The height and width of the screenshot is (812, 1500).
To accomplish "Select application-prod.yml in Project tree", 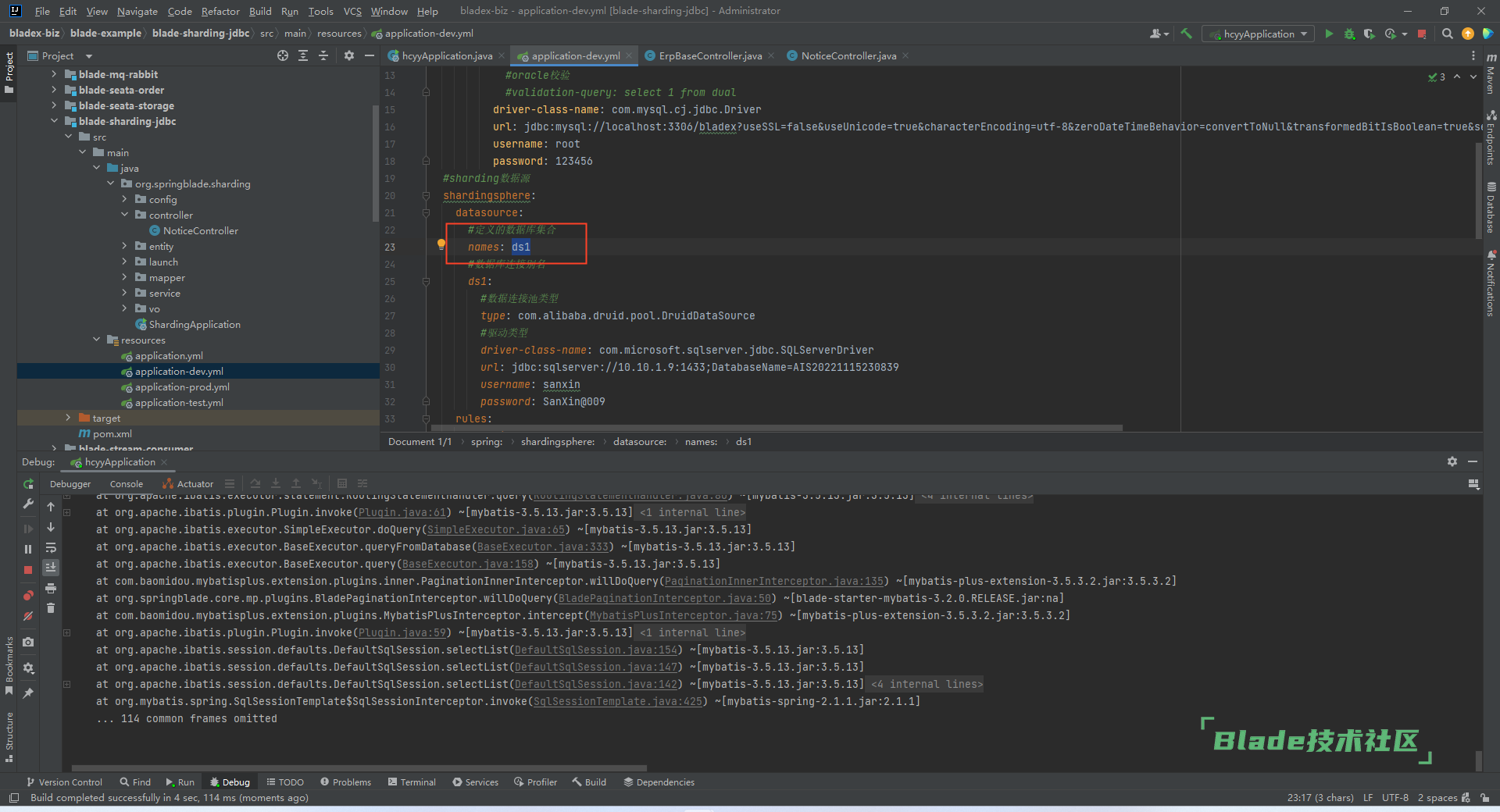I will tap(182, 386).
